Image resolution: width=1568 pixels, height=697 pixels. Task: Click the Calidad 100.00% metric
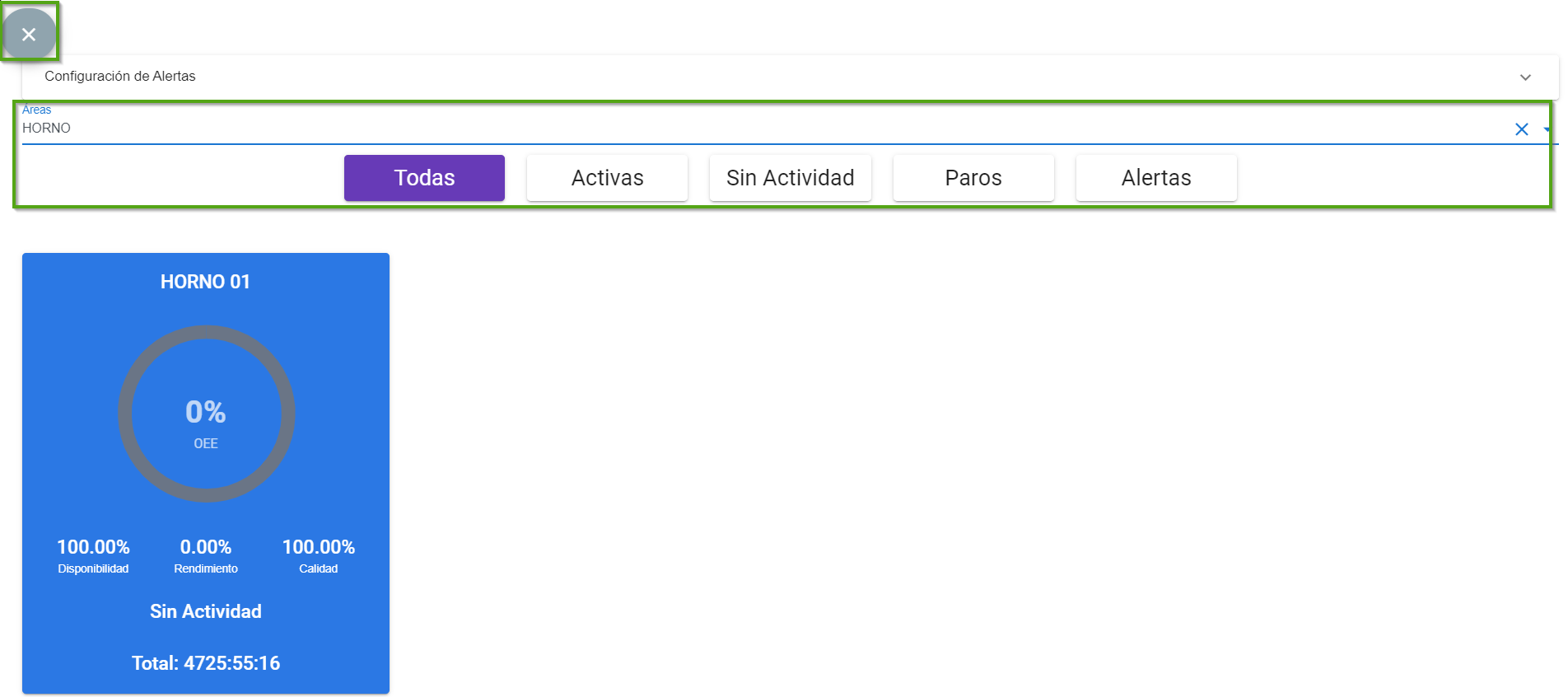coord(318,548)
